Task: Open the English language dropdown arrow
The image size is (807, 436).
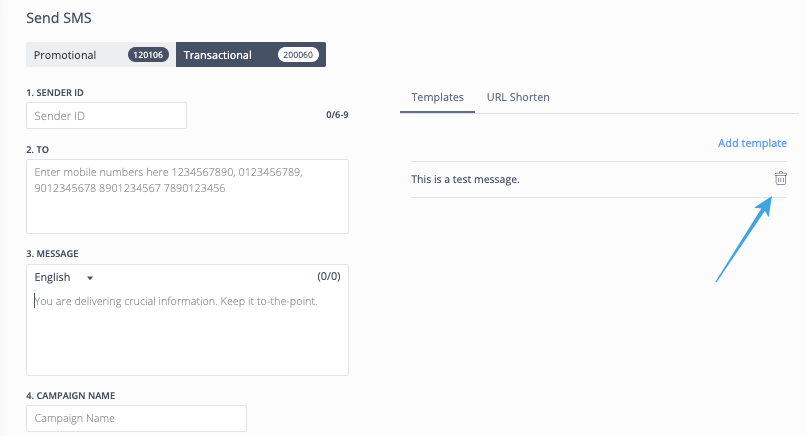Action: click(x=90, y=278)
